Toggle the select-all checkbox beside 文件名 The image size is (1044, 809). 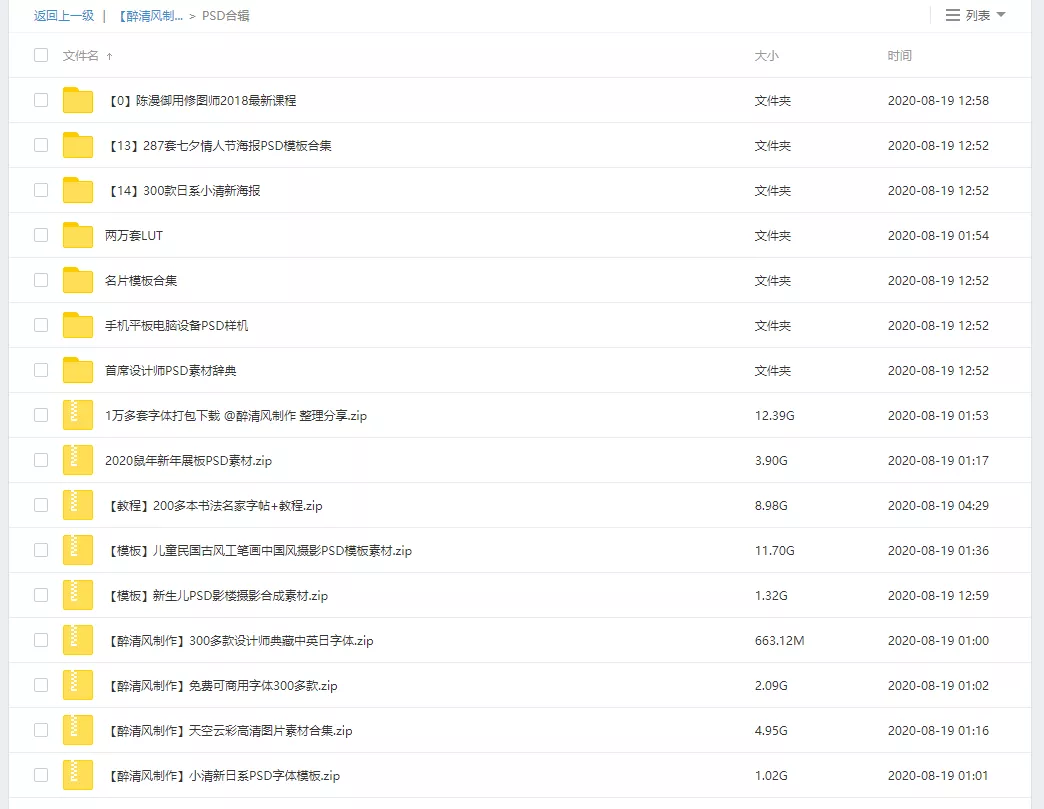[x=41, y=55]
